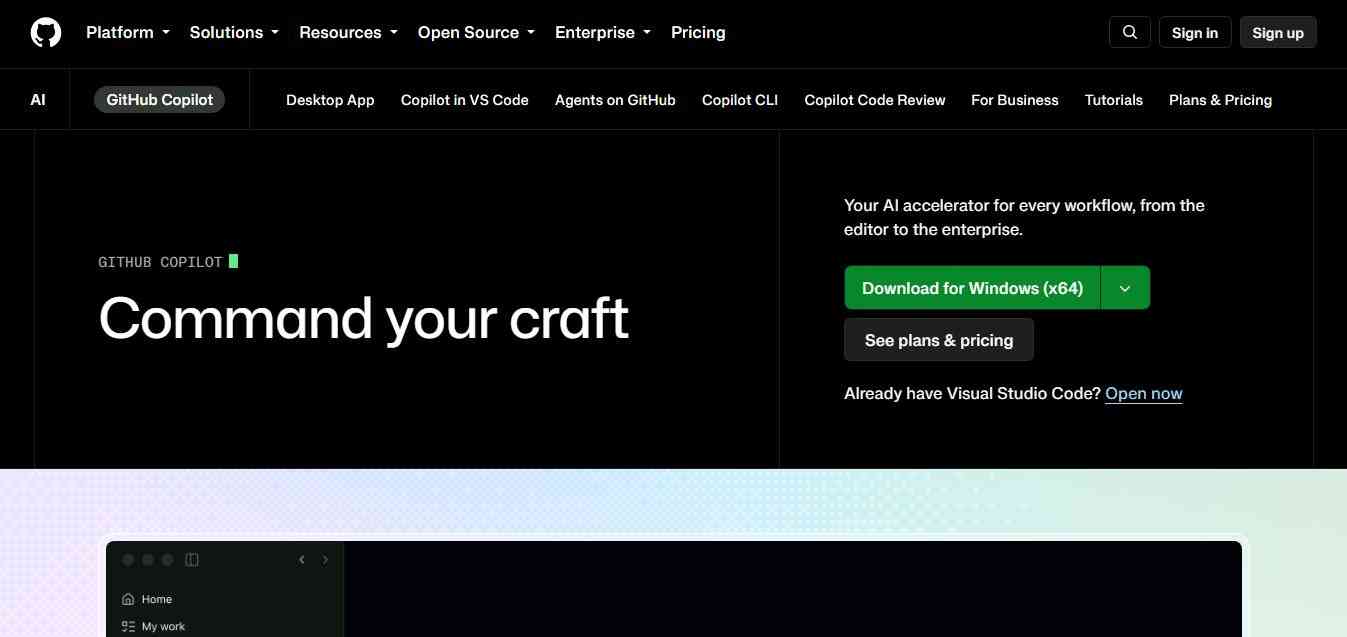
Task: Click the Sign up button
Action: pyautogui.click(x=1278, y=32)
